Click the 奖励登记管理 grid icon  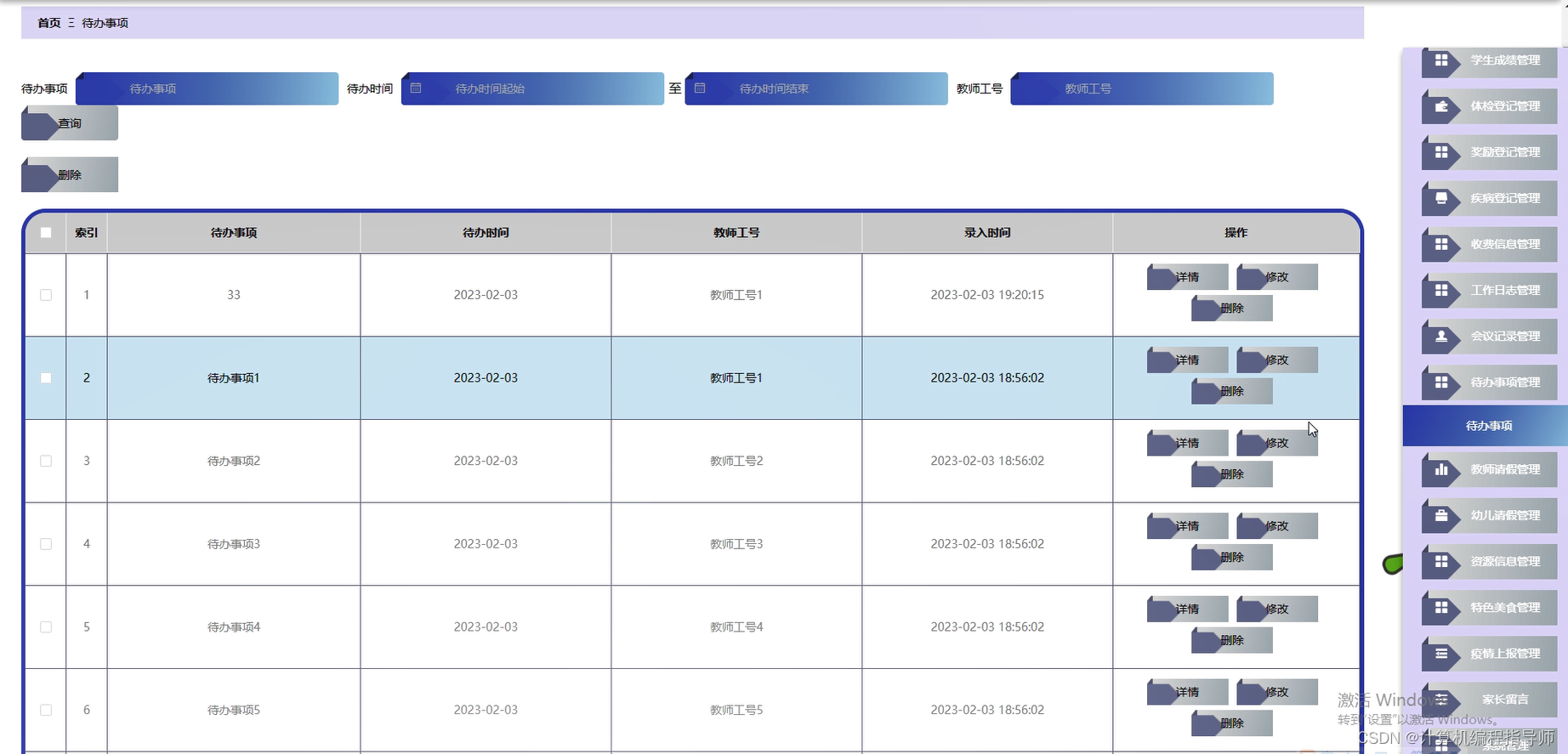click(1440, 152)
